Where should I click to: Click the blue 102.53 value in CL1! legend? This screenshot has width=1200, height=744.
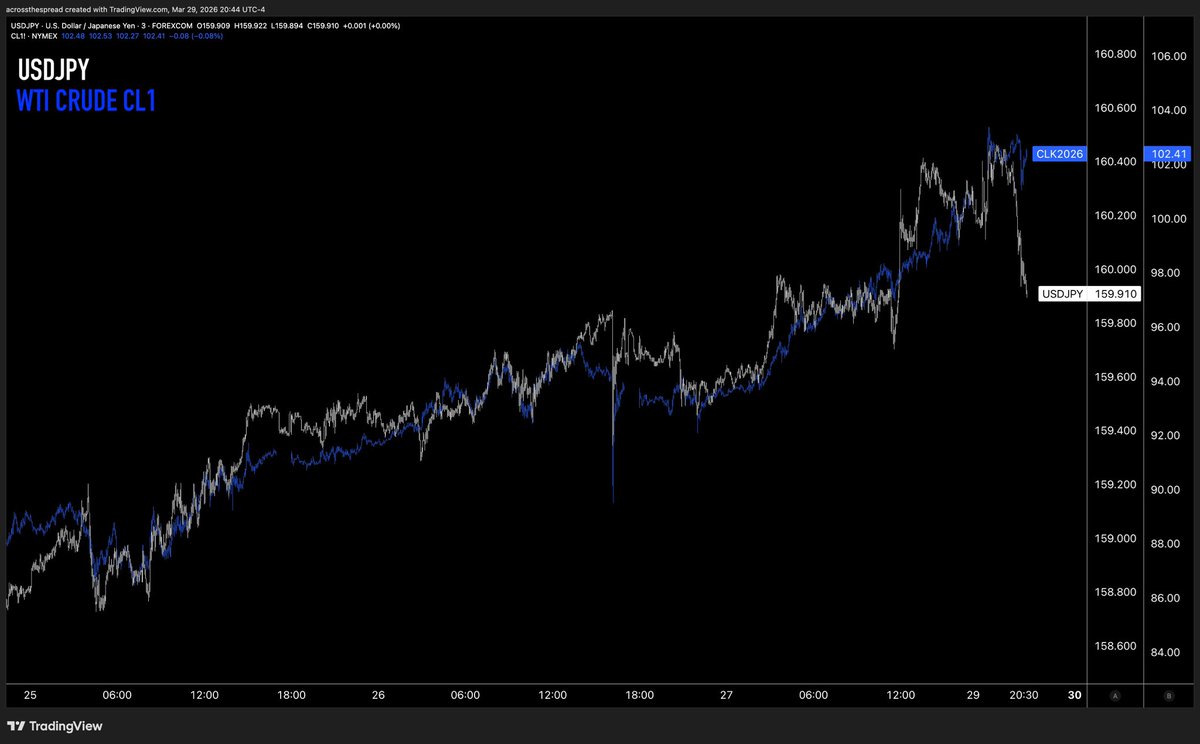coord(100,36)
